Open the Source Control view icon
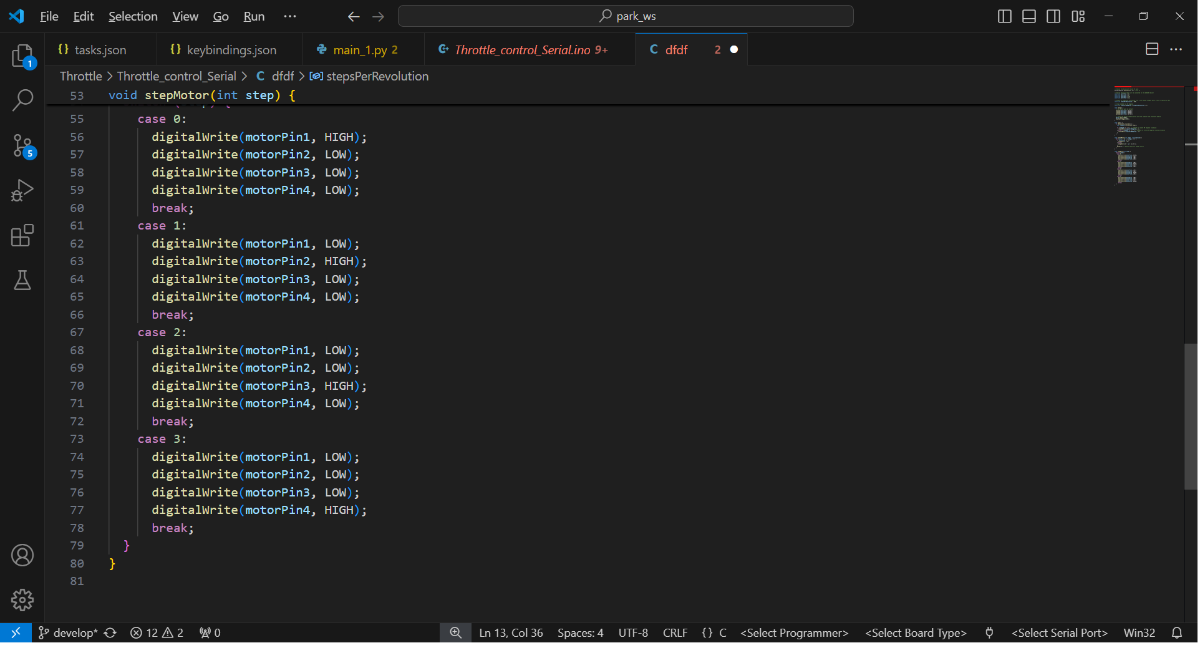1200x646 pixels. point(22,145)
